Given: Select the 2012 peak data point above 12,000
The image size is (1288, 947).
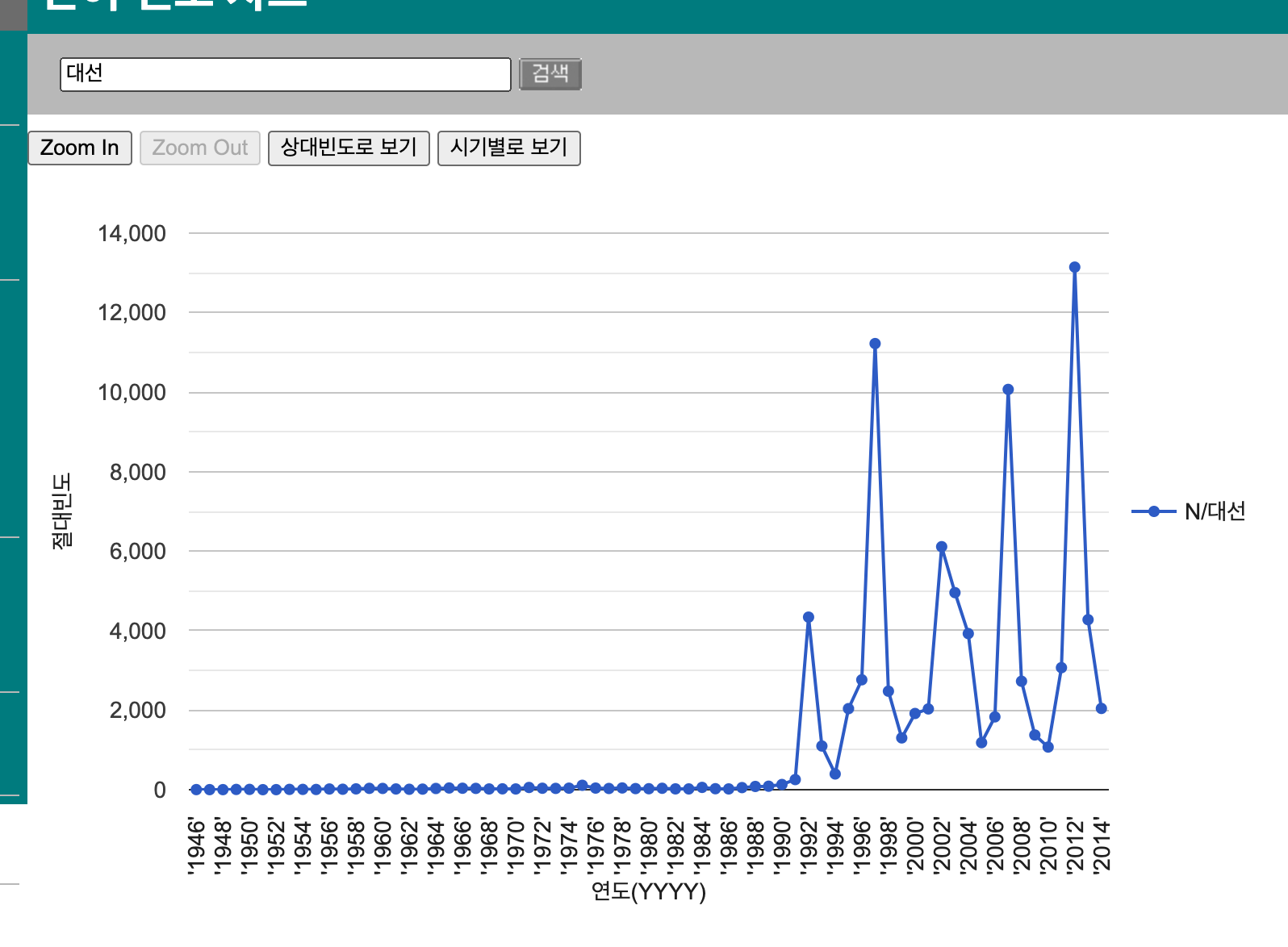Looking at the screenshot, I should [x=1074, y=267].
